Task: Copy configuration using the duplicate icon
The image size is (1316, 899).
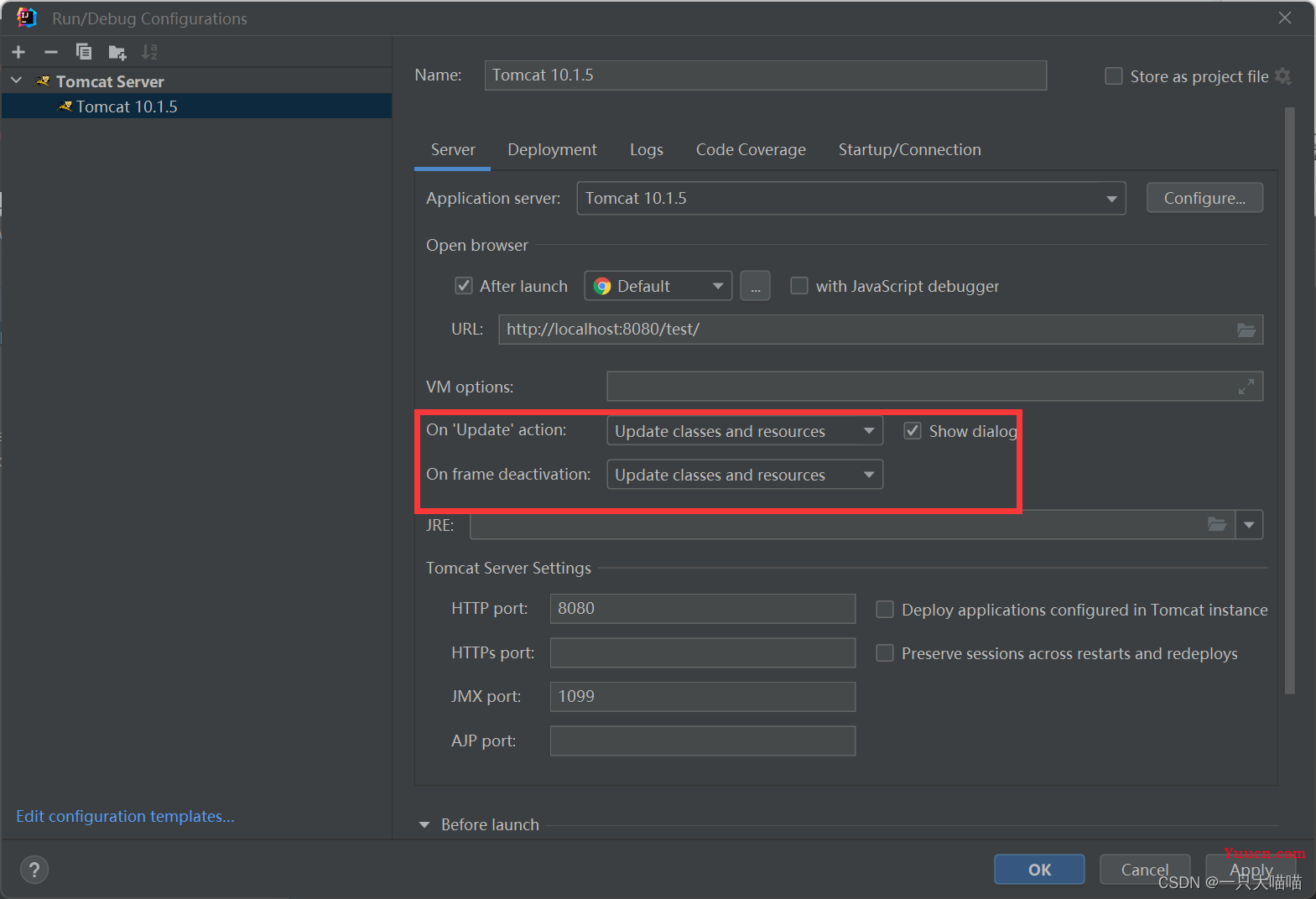Action: pos(84,52)
